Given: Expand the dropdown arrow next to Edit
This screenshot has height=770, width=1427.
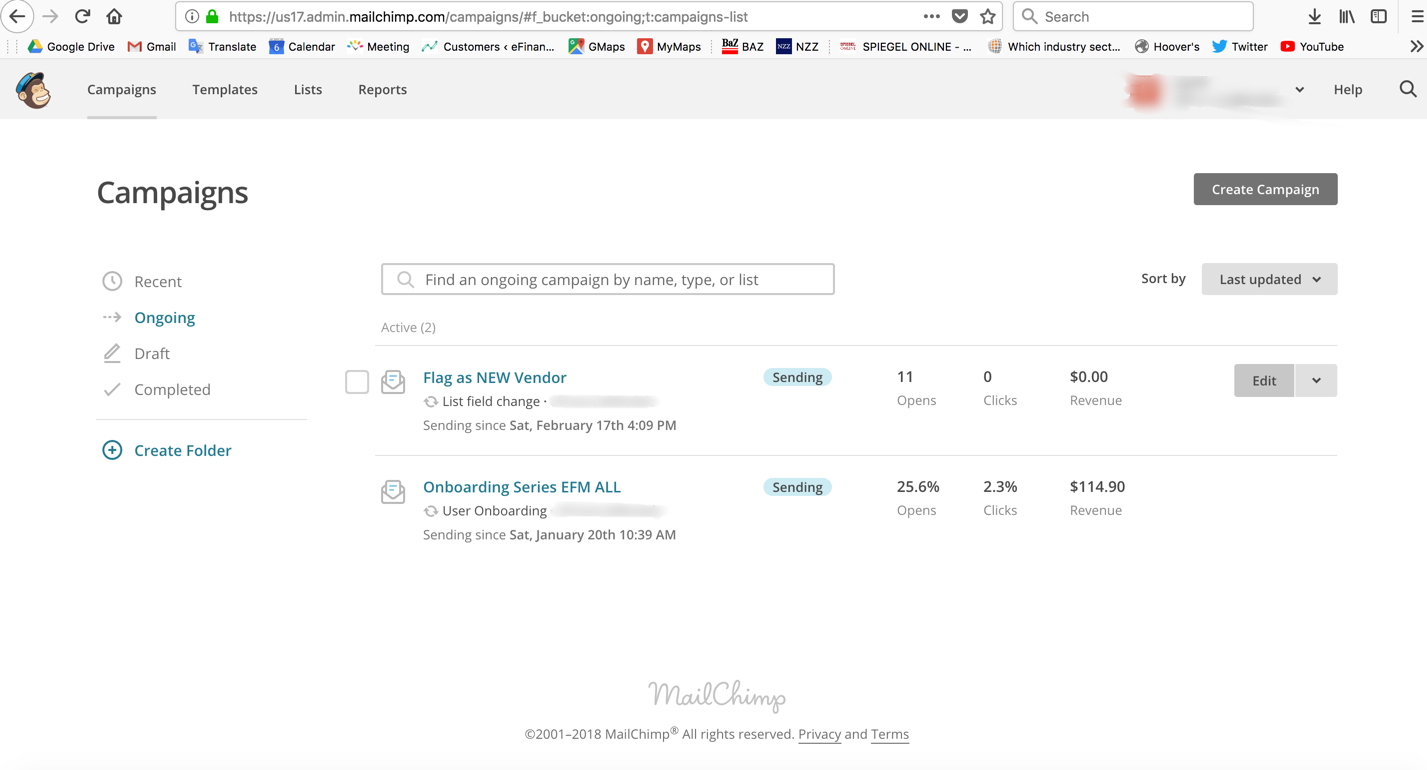Looking at the screenshot, I should pyautogui.click(x=1316, y=380).
